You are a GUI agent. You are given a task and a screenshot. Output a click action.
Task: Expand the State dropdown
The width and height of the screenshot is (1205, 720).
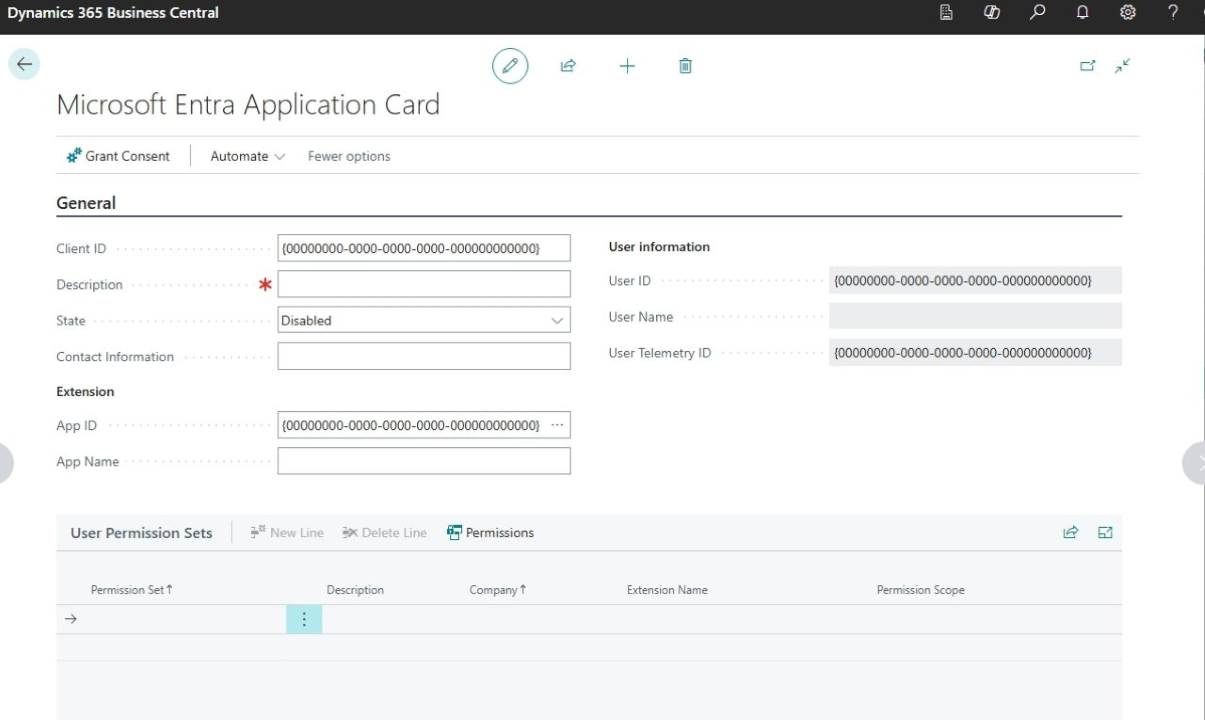pyautogui.click(x=556, y=321)
